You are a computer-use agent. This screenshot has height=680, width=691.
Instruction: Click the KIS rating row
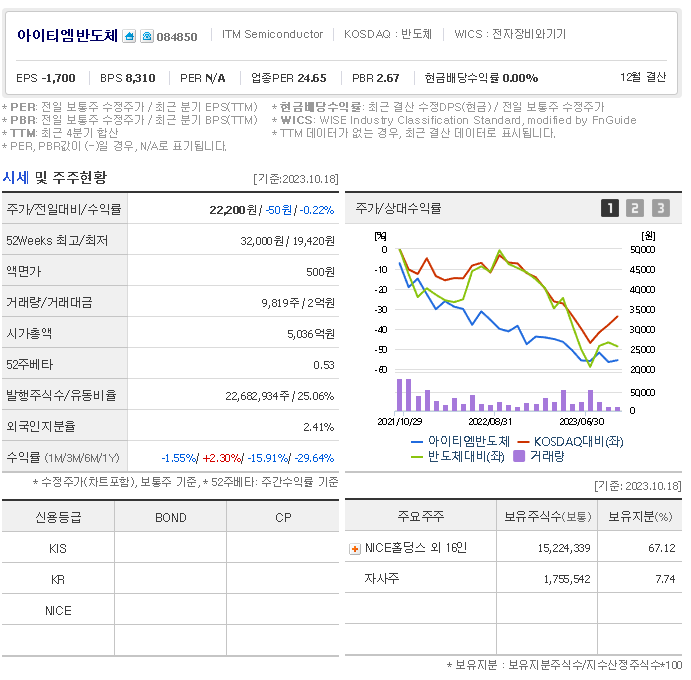click(x=171, y=548)
